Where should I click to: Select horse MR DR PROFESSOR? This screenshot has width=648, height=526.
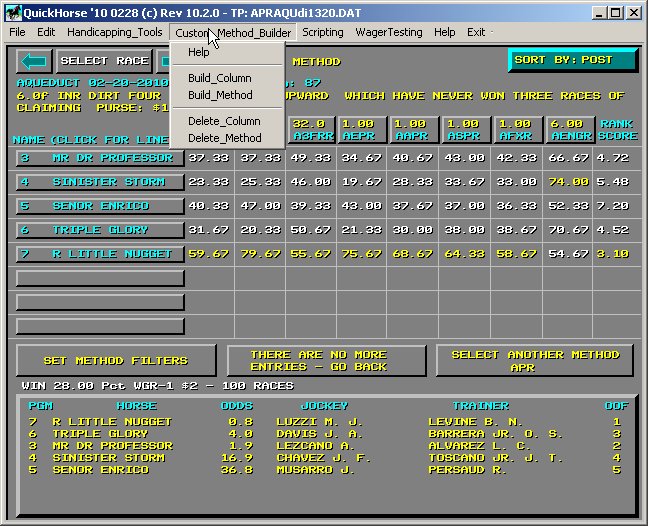100,158
